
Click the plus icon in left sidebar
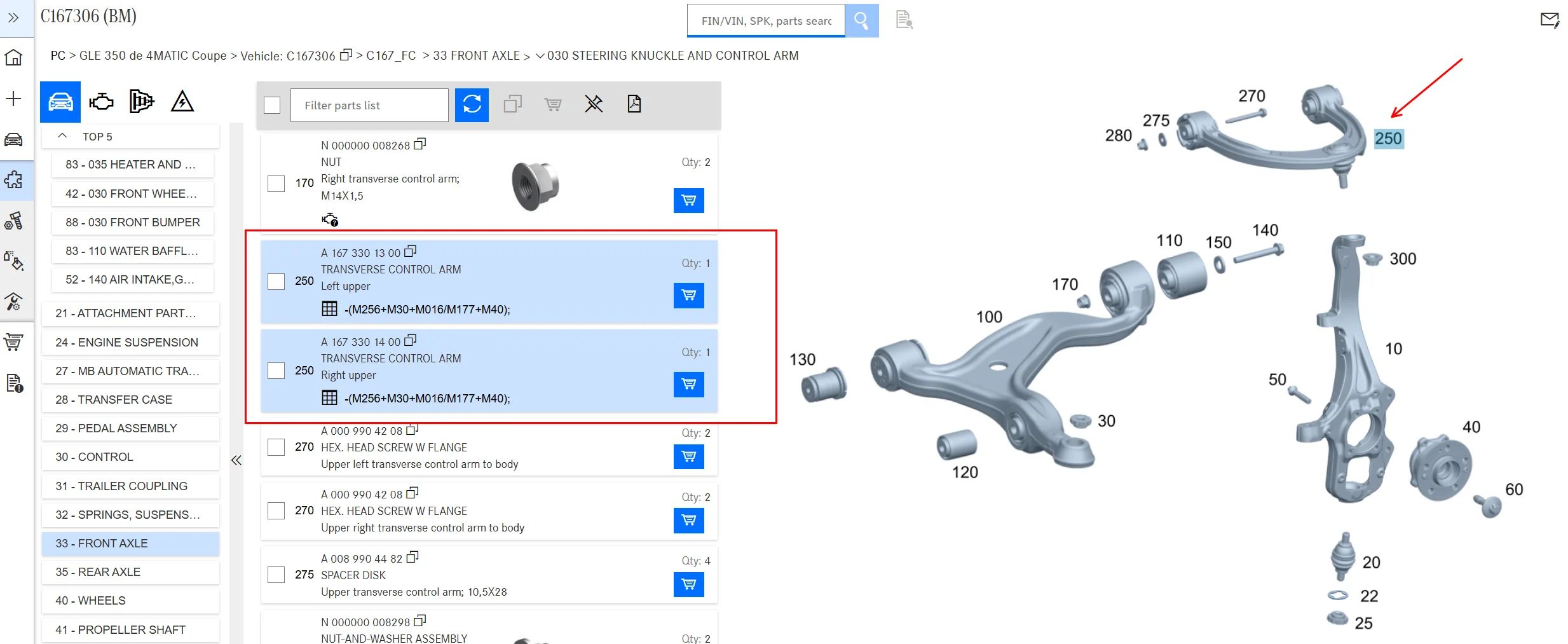click(x=13, y=99)
